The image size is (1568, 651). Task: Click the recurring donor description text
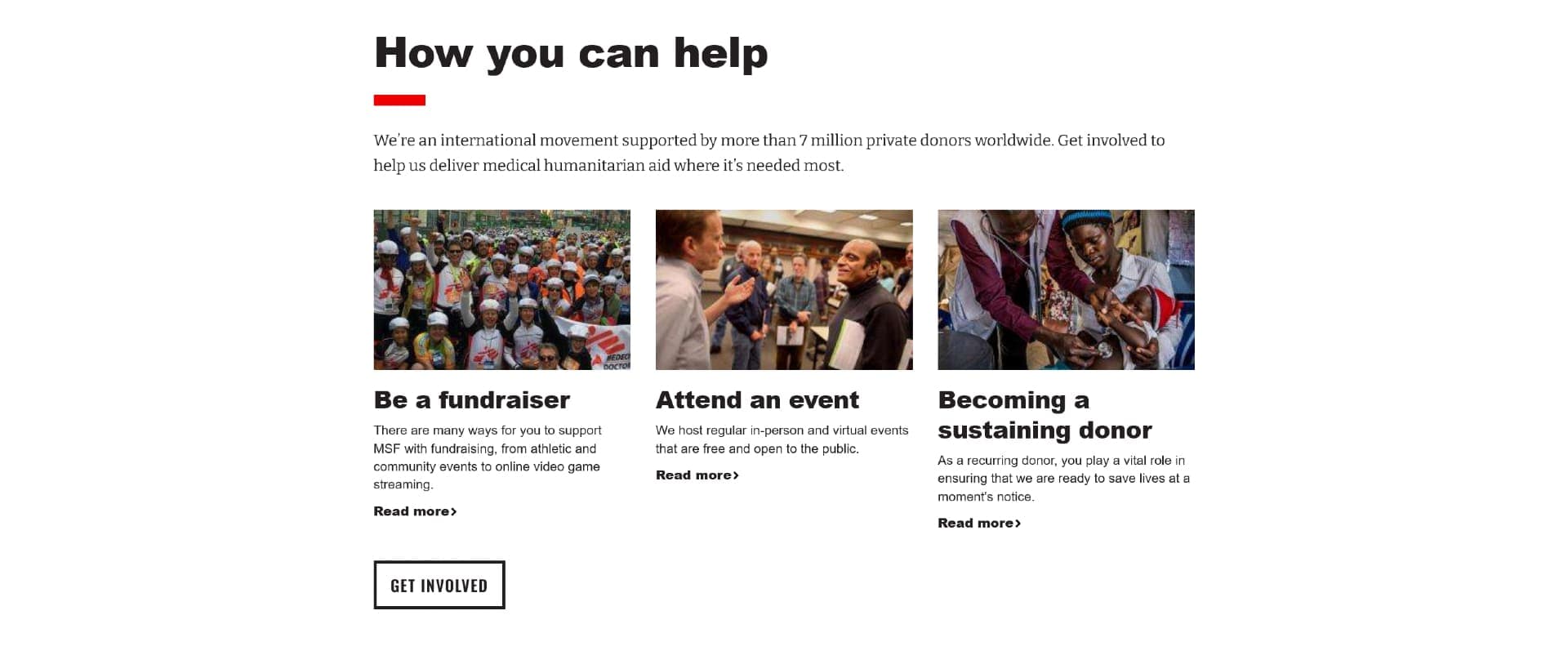coord(1062,479)
